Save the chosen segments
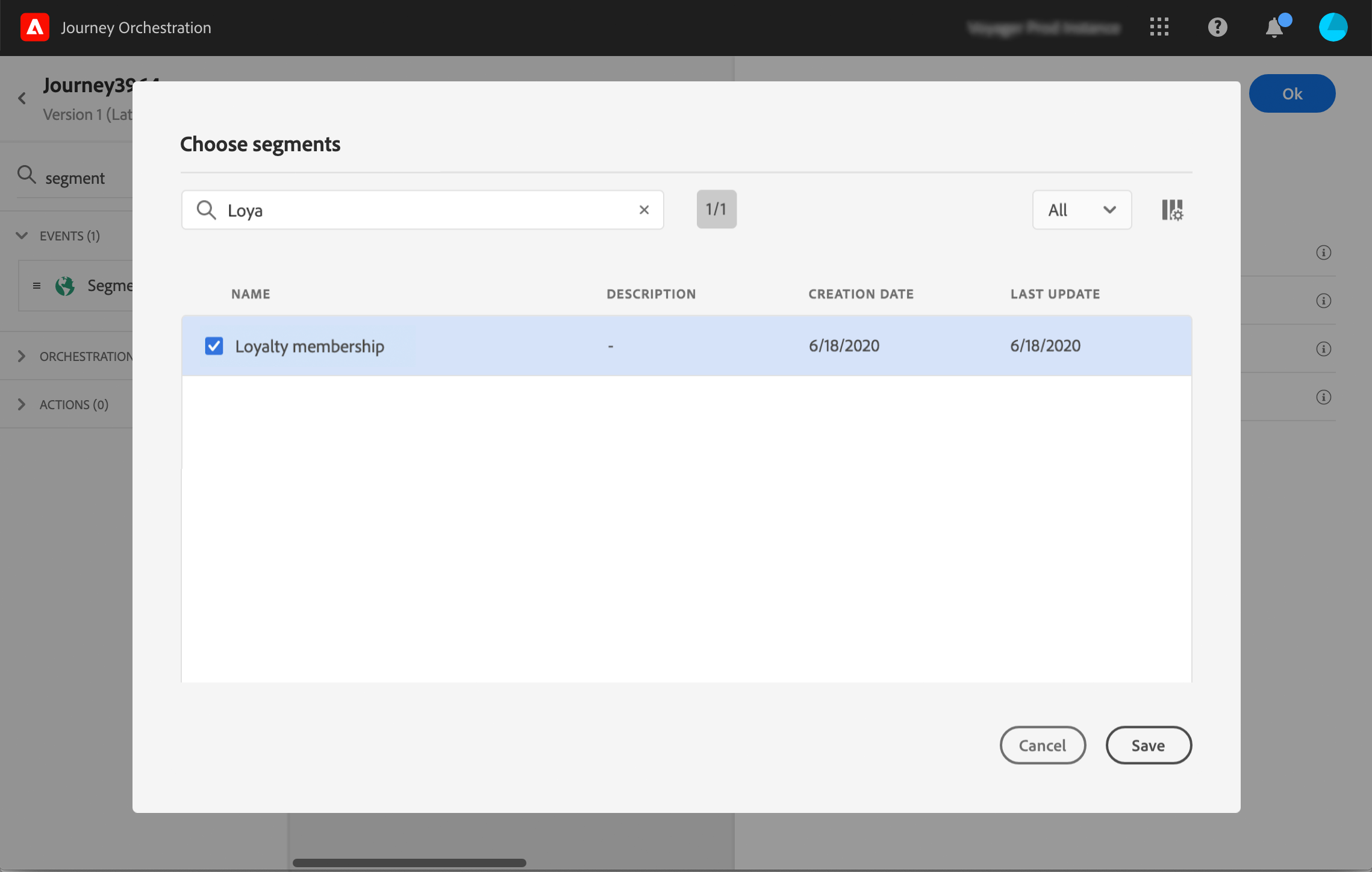Viewport: 1372px width, 872px height. (x=1148, y=745)
